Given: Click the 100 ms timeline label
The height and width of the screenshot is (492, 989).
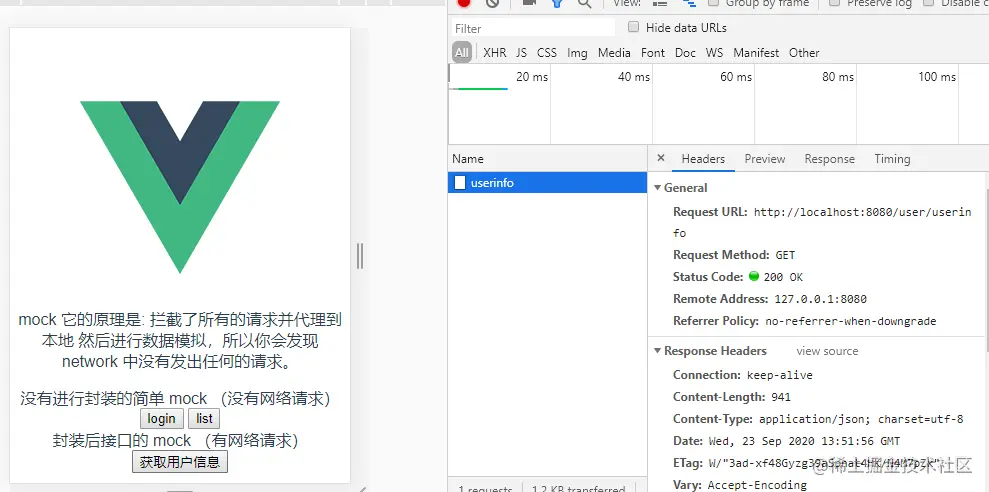Looking at the screenshot, I should (x=937, y=77).
